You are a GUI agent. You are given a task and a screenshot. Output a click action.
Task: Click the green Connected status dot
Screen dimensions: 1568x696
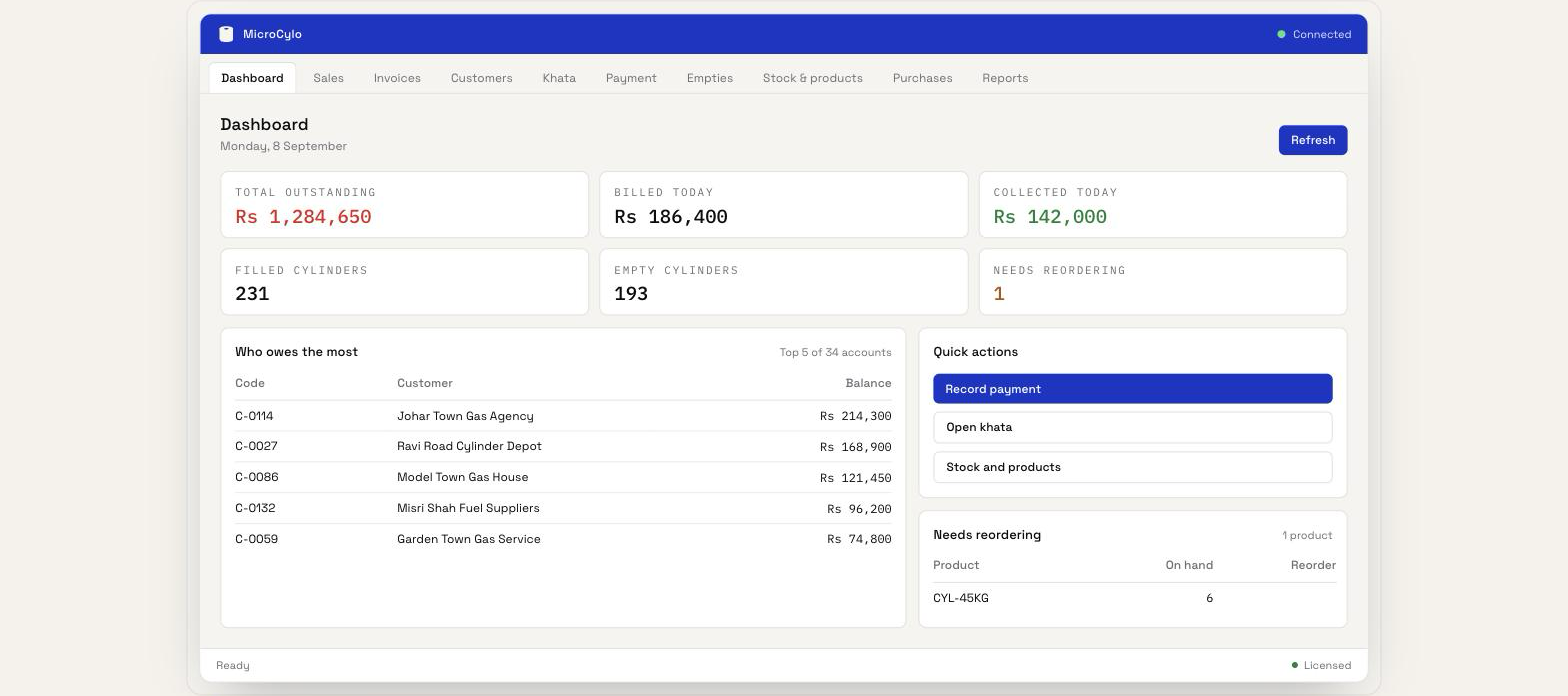1281,34
